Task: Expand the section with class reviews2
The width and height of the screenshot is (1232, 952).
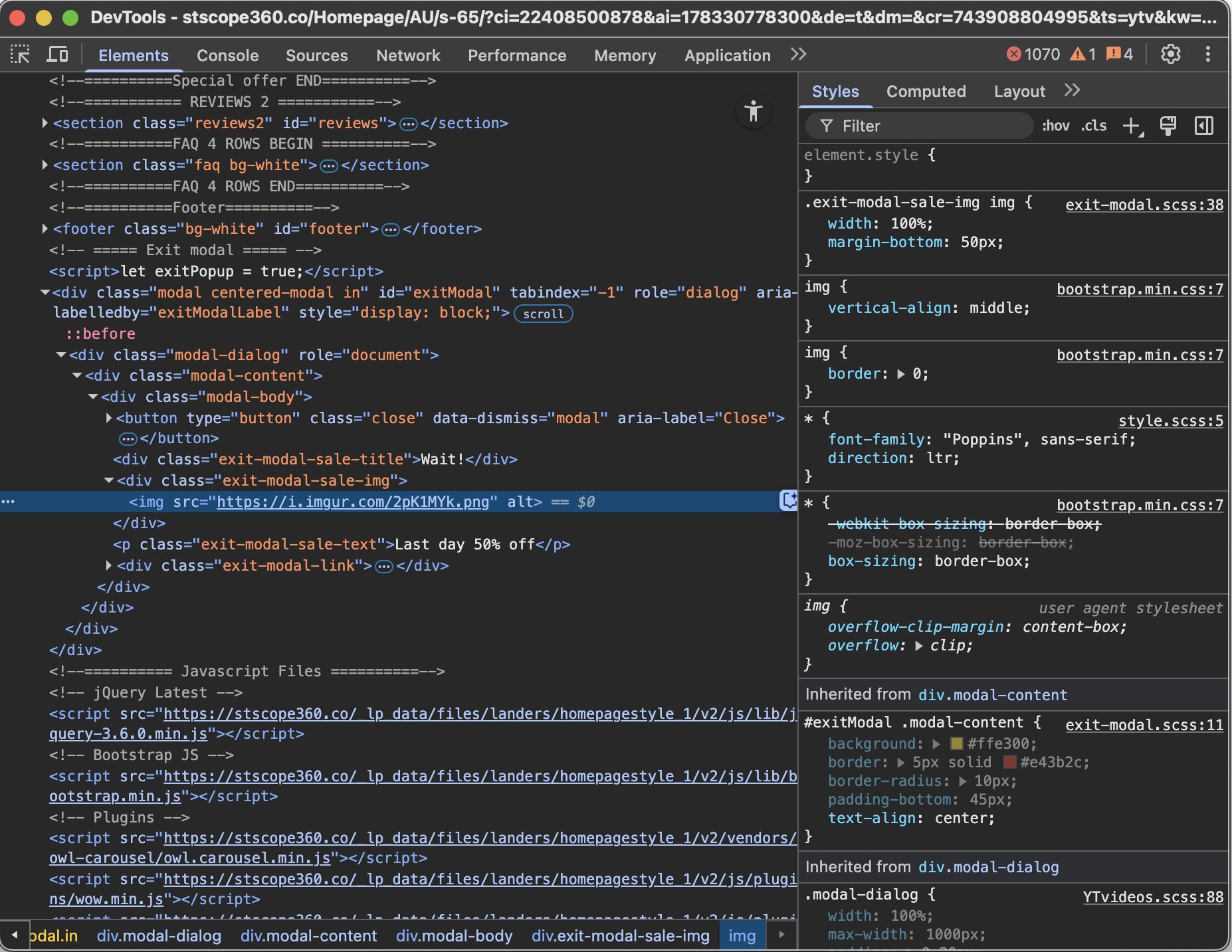Action: click(x=45, y=123)
